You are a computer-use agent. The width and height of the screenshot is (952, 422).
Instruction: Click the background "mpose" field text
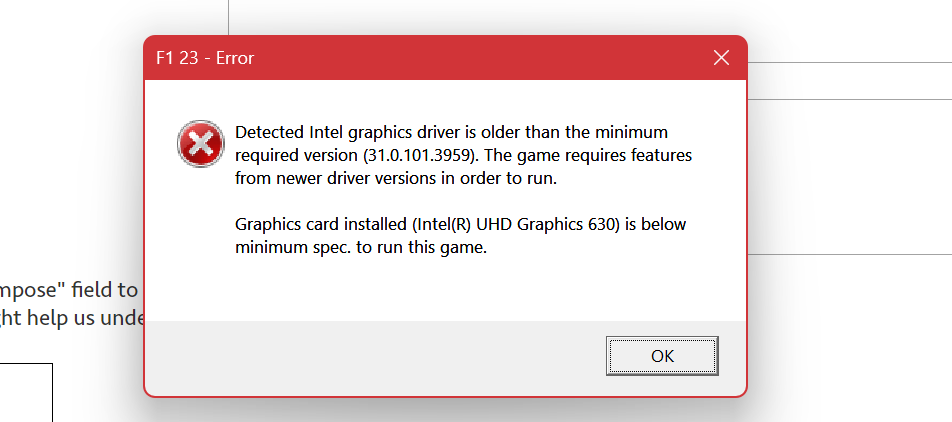coord(69,290)
